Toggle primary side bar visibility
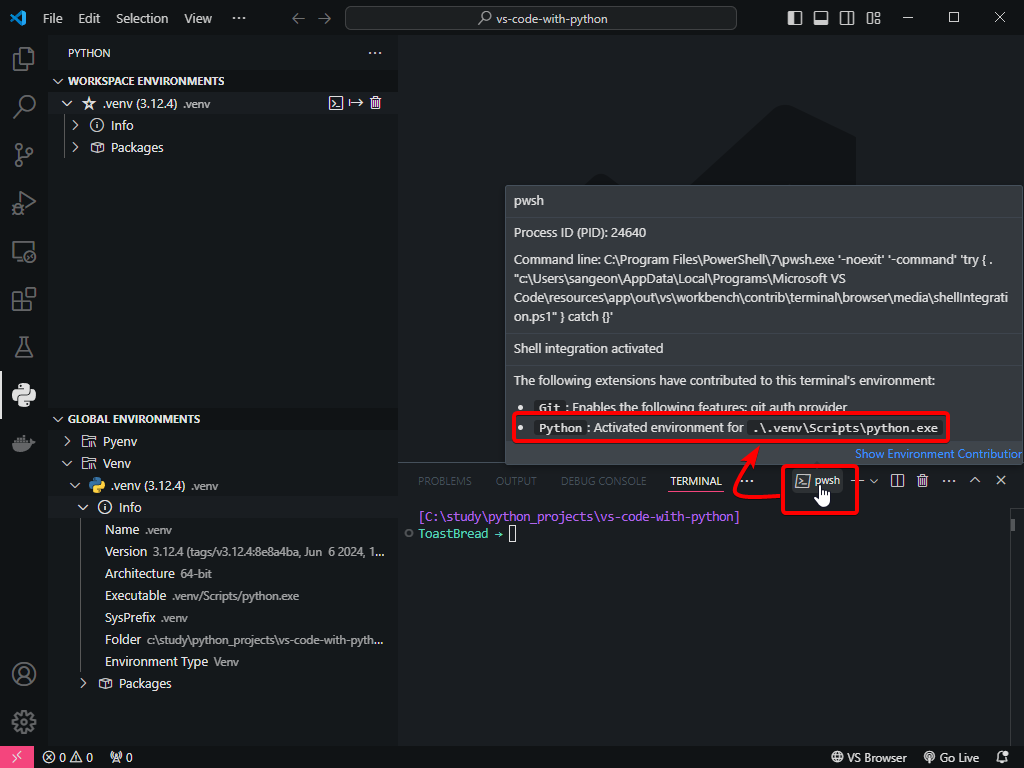This screenshot has height=768, width=1024. coord(795,18)
